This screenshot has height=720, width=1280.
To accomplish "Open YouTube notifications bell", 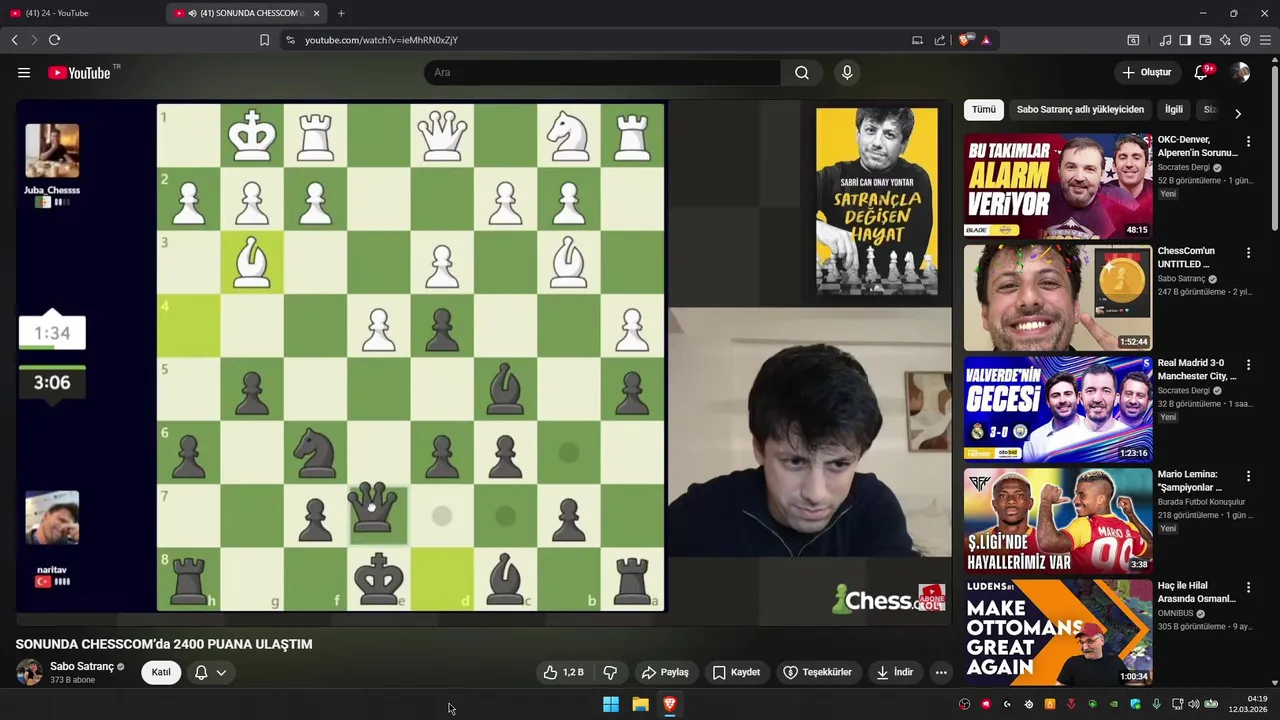I will (1202, 73).
